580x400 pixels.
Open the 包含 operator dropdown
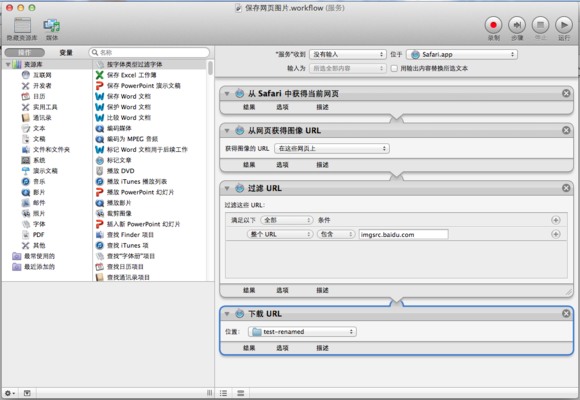(x=336, y=234)
